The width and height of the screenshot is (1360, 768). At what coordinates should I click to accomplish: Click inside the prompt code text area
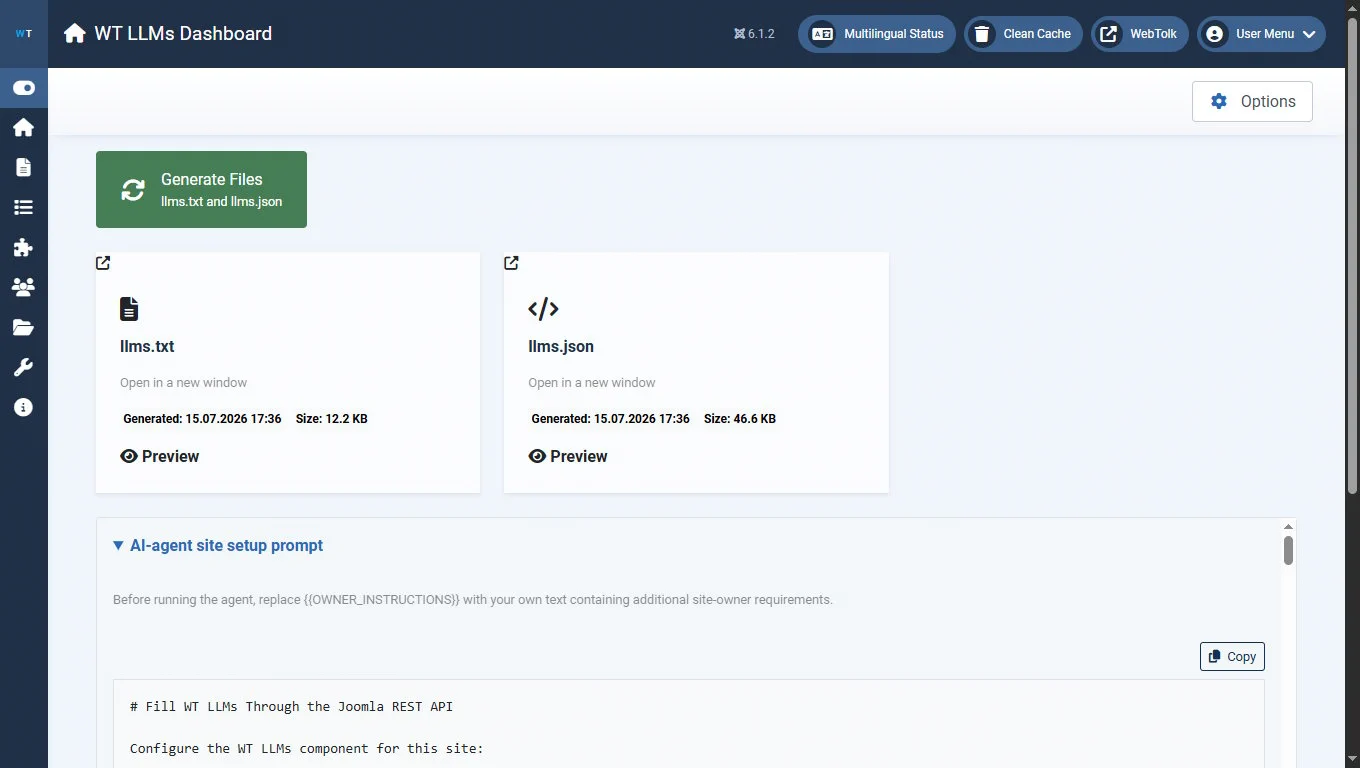pyautogui.click(x=688, y=724)
